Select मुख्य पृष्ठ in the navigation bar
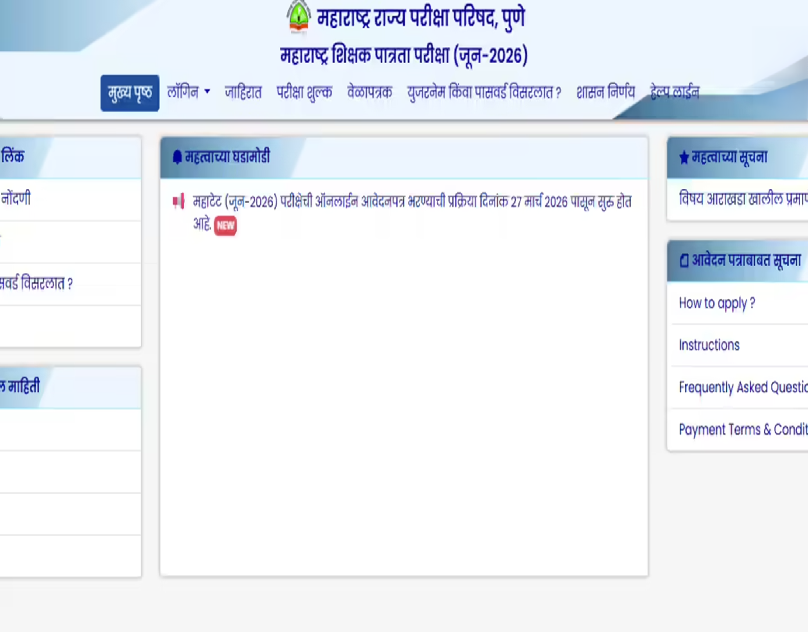This screenshot has height=632, width=808. click(129, 91)
